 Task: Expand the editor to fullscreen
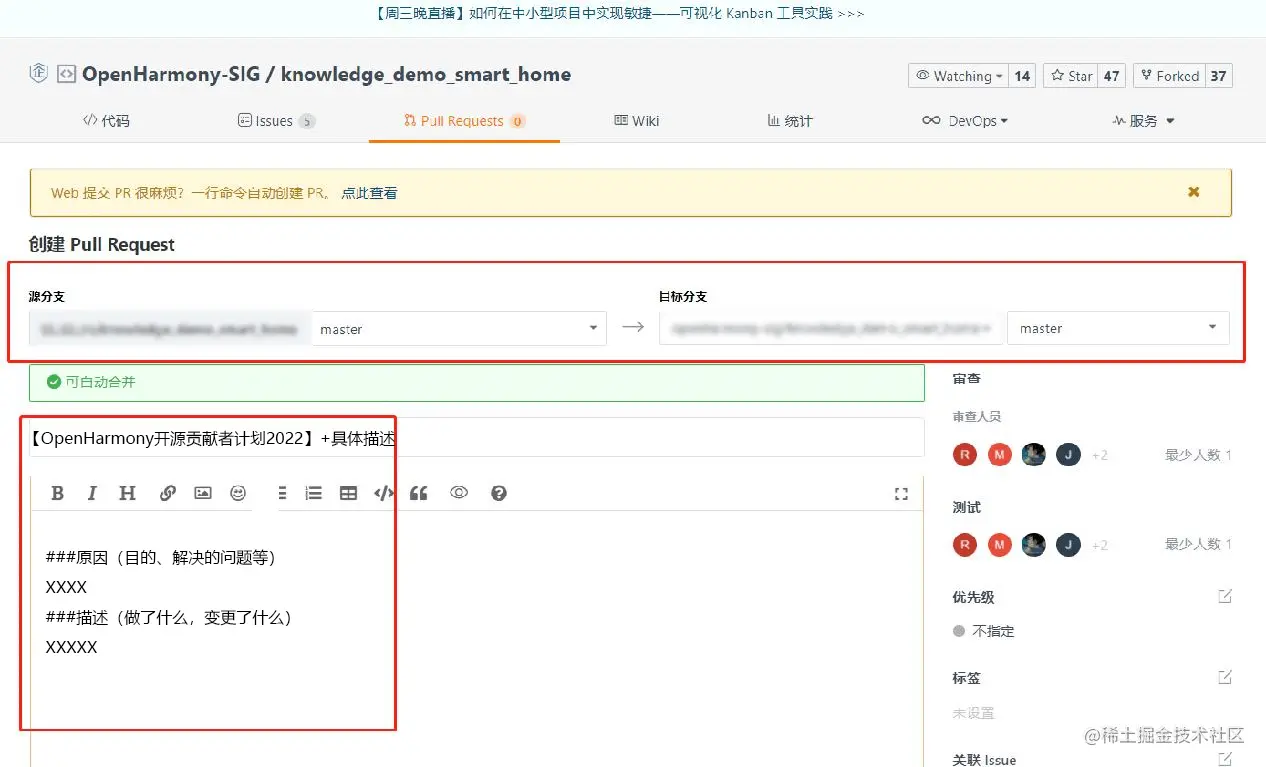coord(901,494)
